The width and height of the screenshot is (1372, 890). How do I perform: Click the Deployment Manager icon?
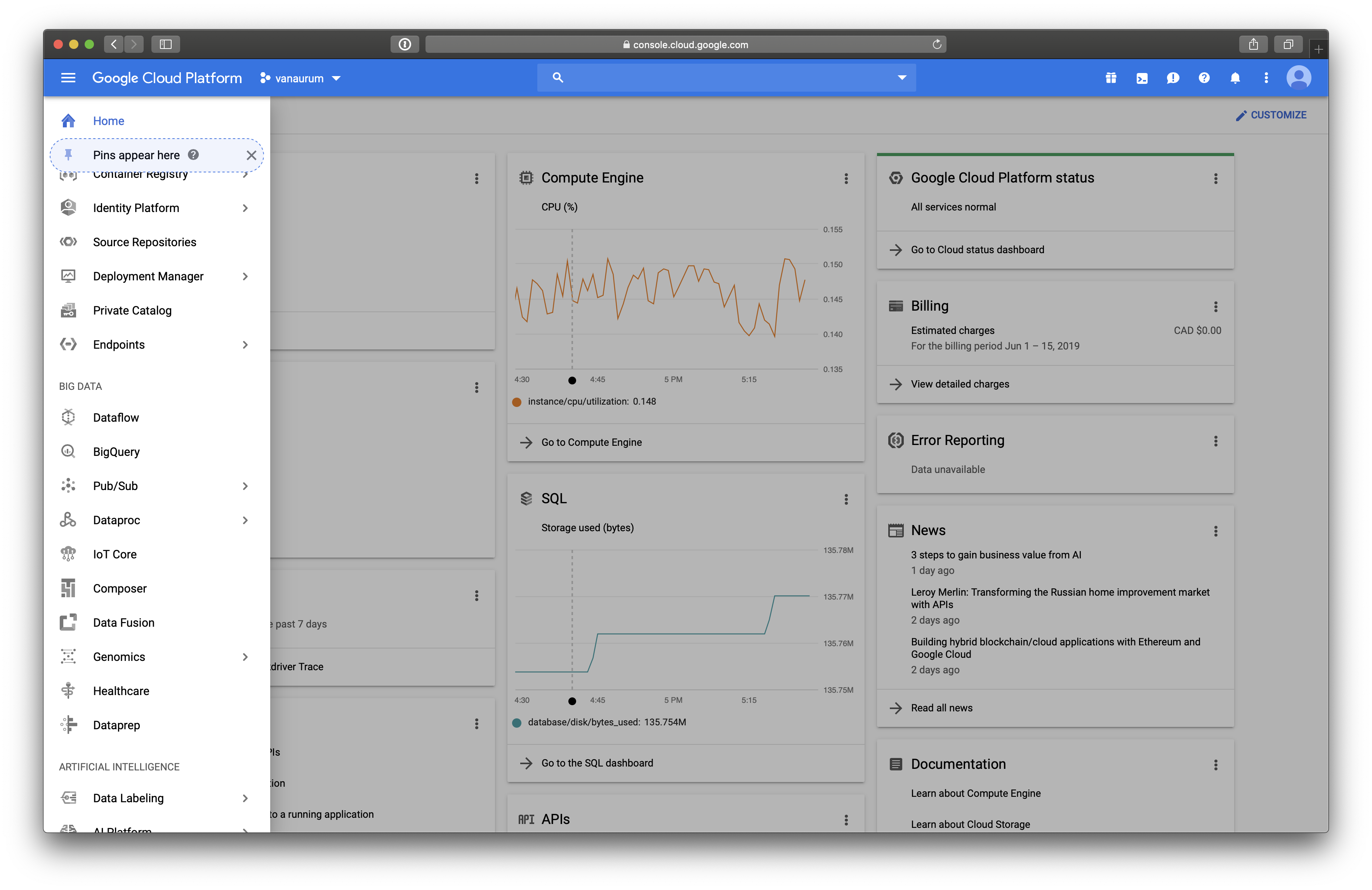pyautogui.click(x=68, y=276)
